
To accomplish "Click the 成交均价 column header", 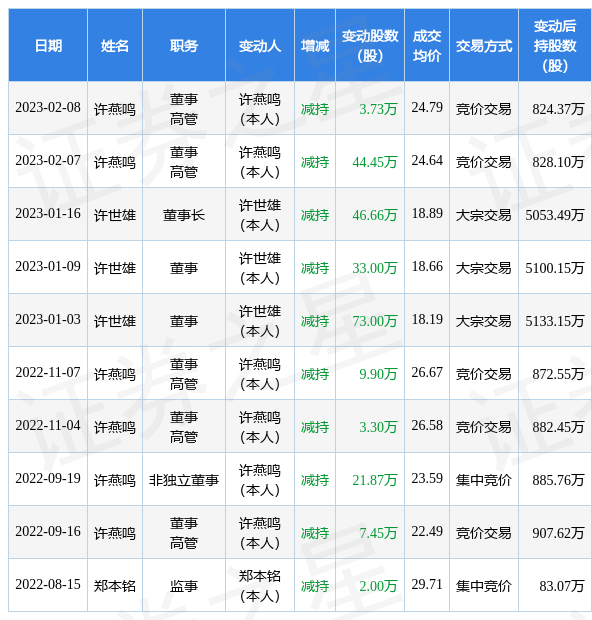I will click(427, 46).
